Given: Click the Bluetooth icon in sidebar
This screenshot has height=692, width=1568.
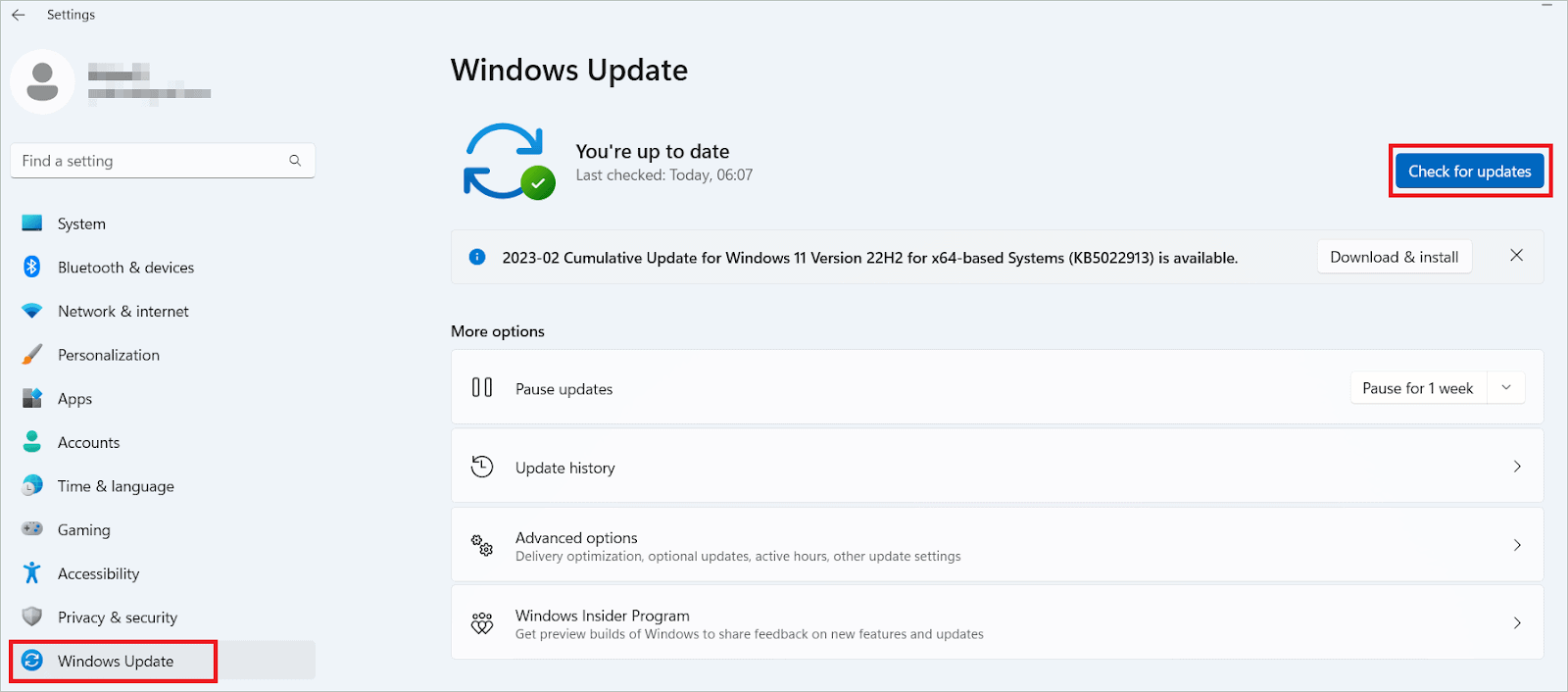Looking at the screenshot, I should pyautogui.click(x=32, y=267).
